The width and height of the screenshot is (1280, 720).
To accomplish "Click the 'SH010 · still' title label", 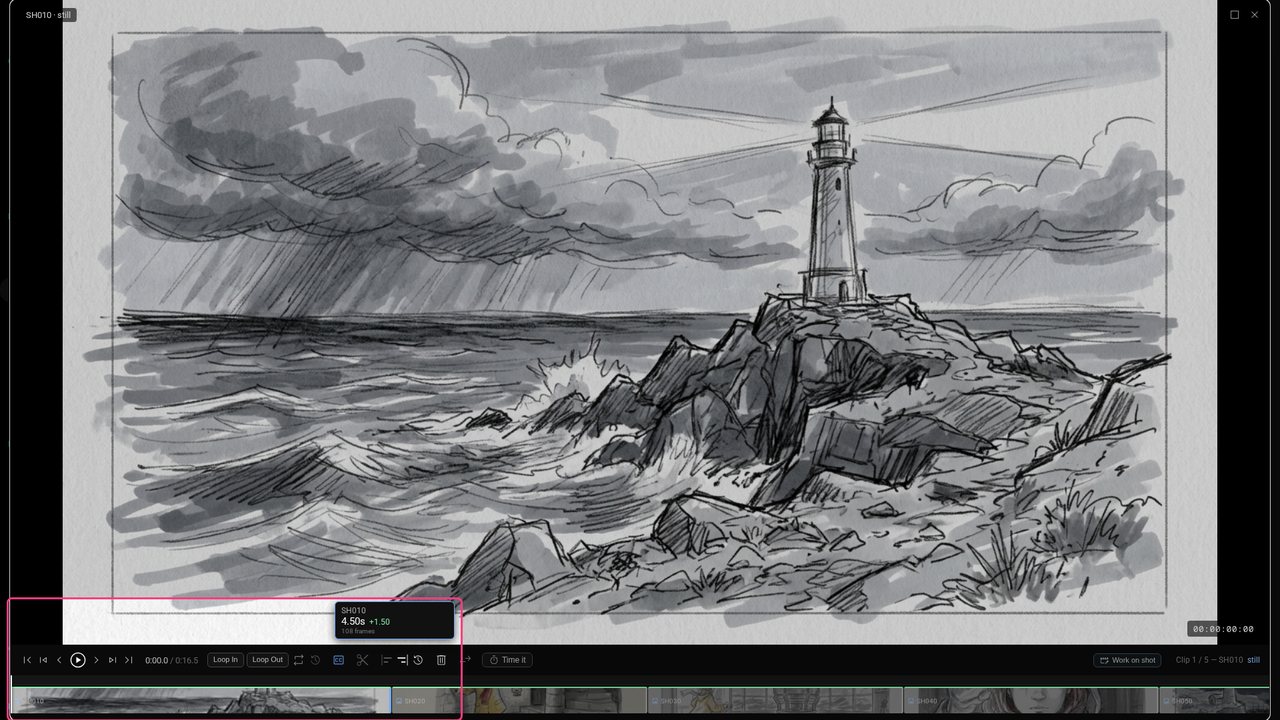I will 49,15.
